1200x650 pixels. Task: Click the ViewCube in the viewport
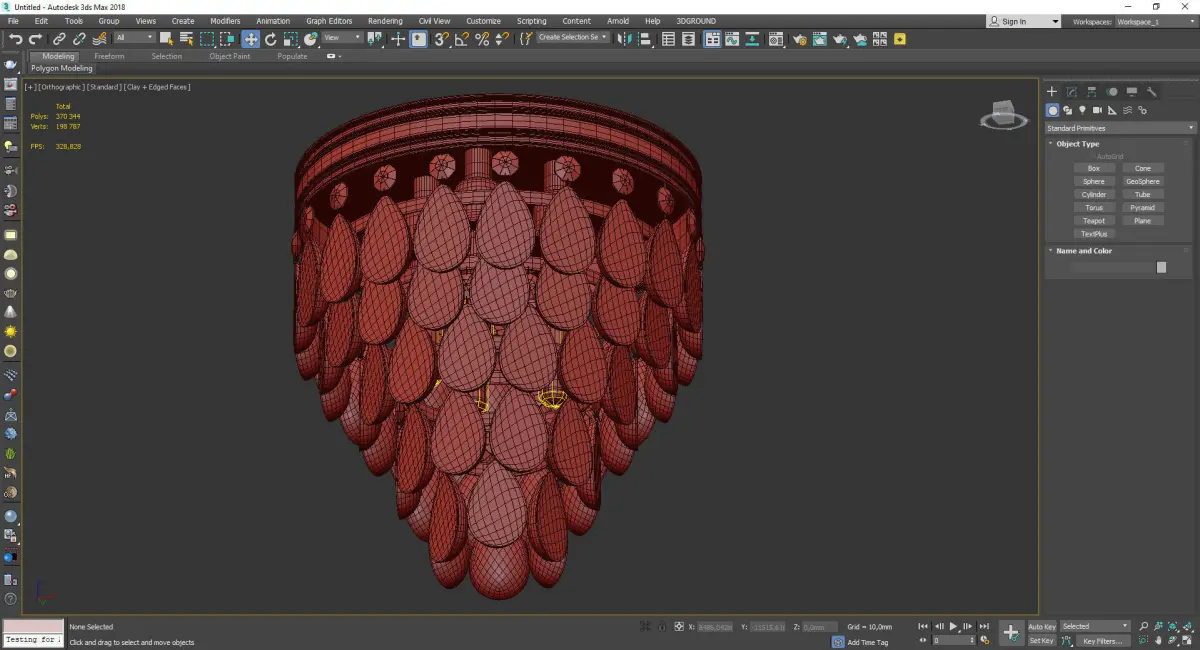pos(1004,114)
